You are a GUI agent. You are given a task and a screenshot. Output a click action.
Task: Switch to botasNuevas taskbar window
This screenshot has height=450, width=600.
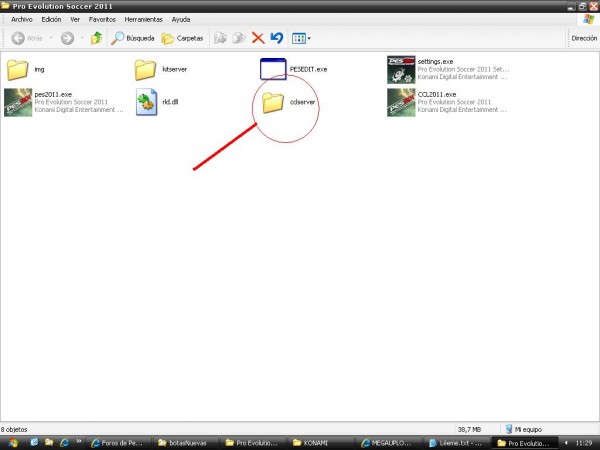[x=185, y=443]
